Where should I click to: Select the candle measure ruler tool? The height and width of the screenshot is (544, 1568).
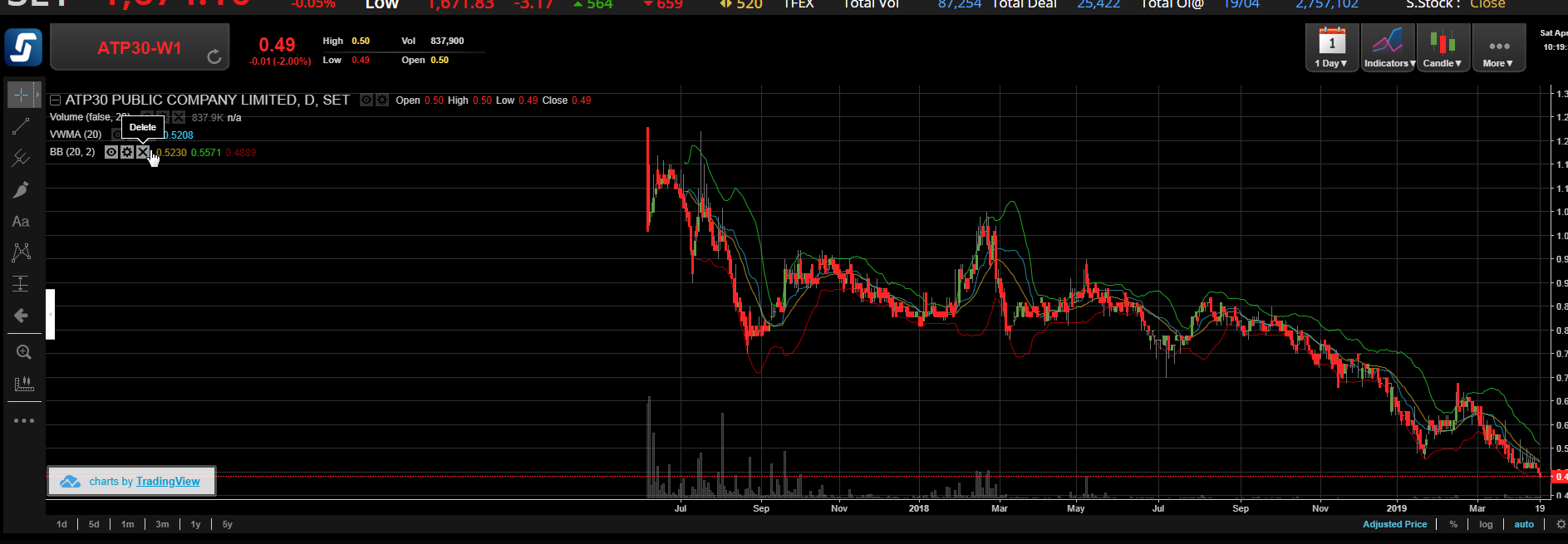tap(23, 384)
